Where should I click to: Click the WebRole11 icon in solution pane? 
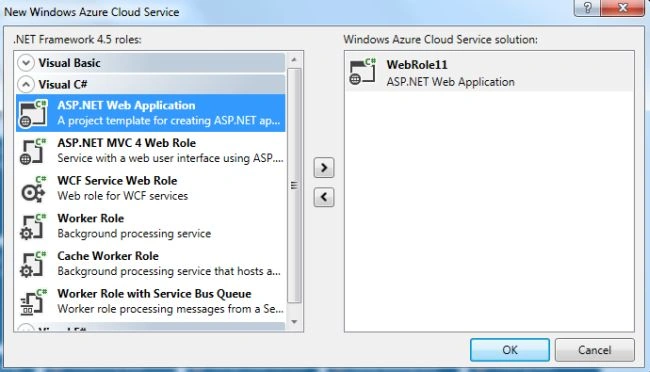pos(362,72)
